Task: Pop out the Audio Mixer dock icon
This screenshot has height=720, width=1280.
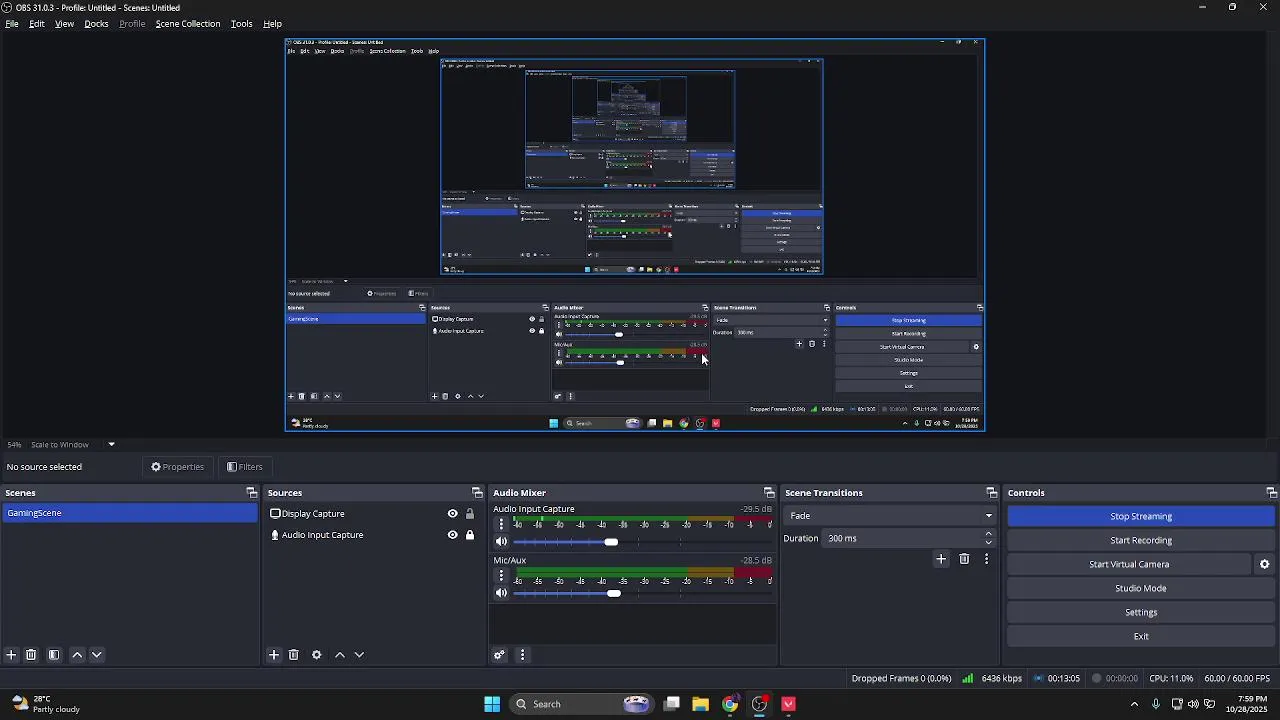Action: point(769,493)
